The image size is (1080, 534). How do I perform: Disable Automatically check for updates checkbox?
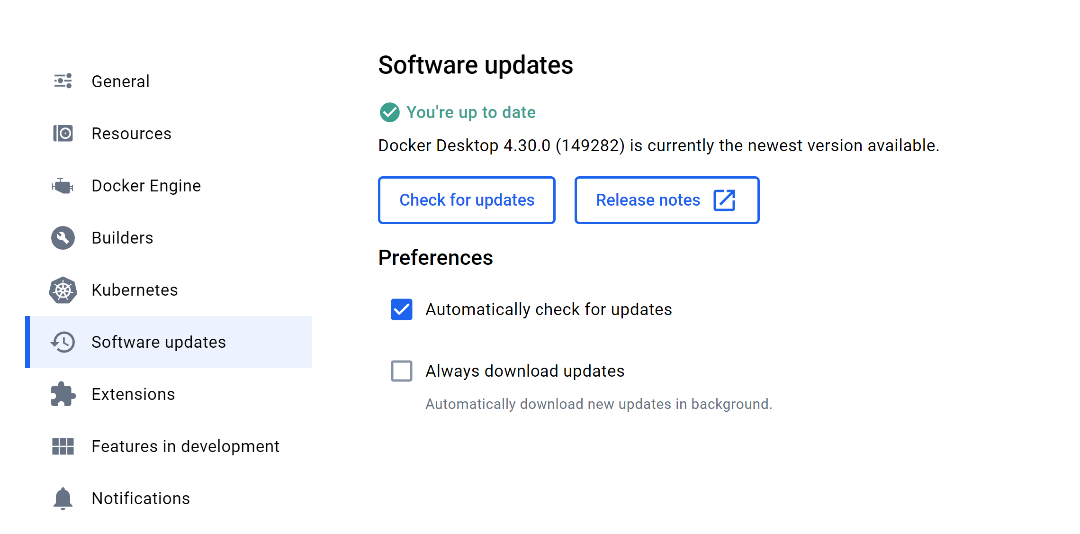402,309
